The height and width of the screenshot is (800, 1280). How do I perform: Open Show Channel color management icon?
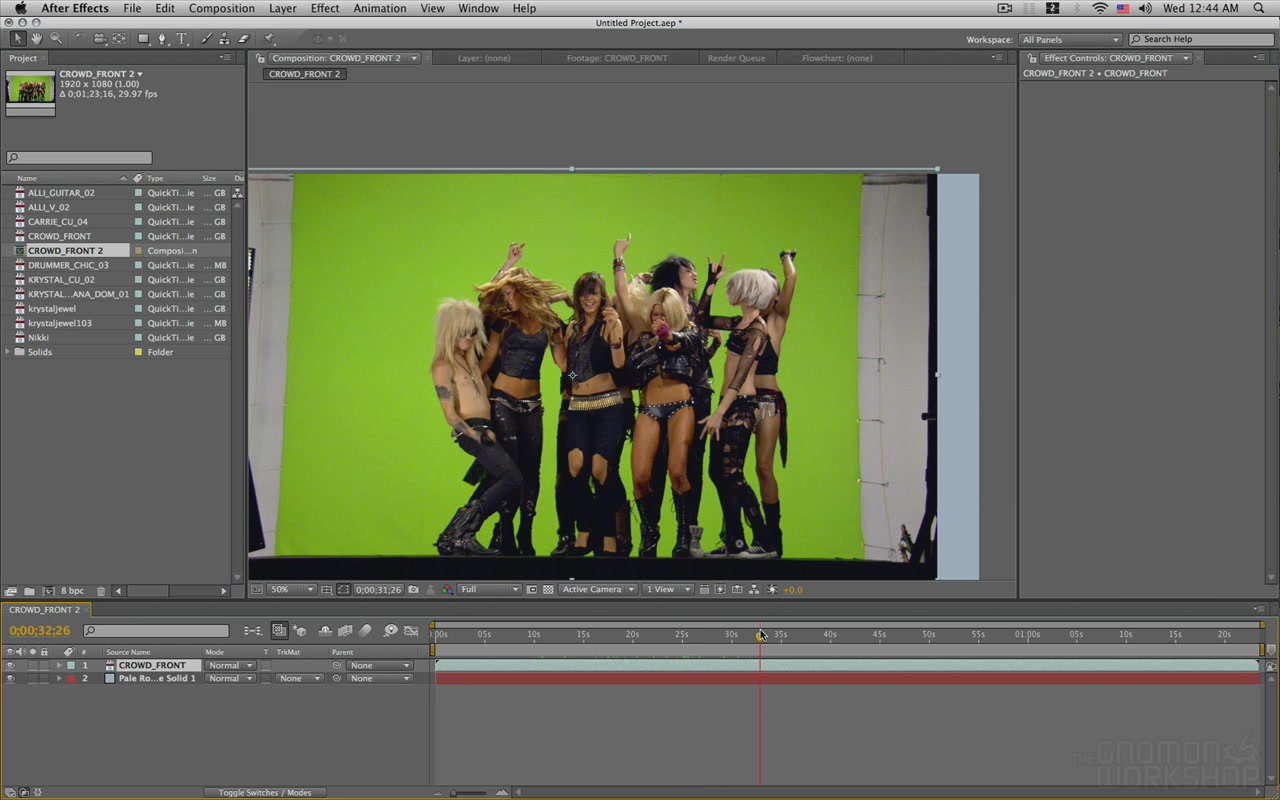coord(447,590)
